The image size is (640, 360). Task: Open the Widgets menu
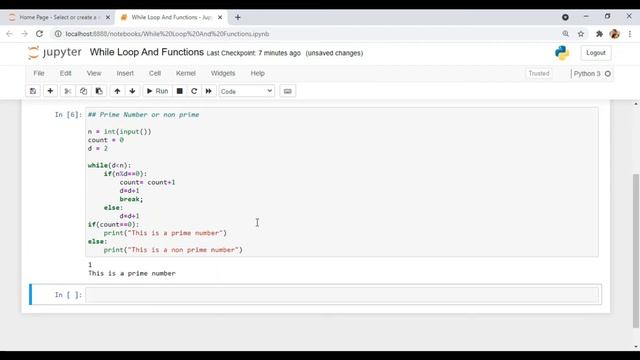tap(223, 73)
